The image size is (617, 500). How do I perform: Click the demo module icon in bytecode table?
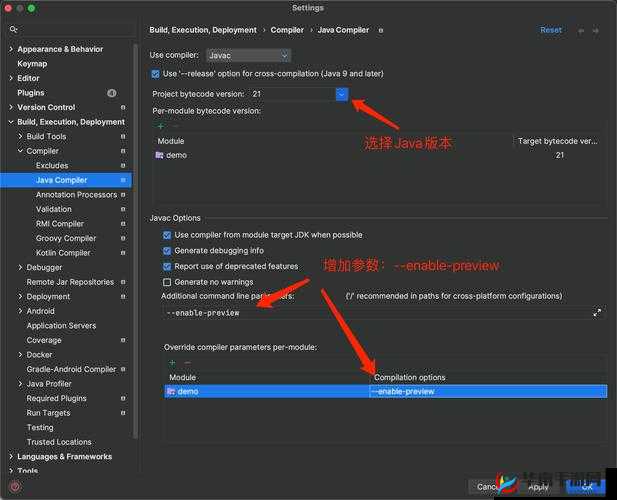(x=159, y=155)
